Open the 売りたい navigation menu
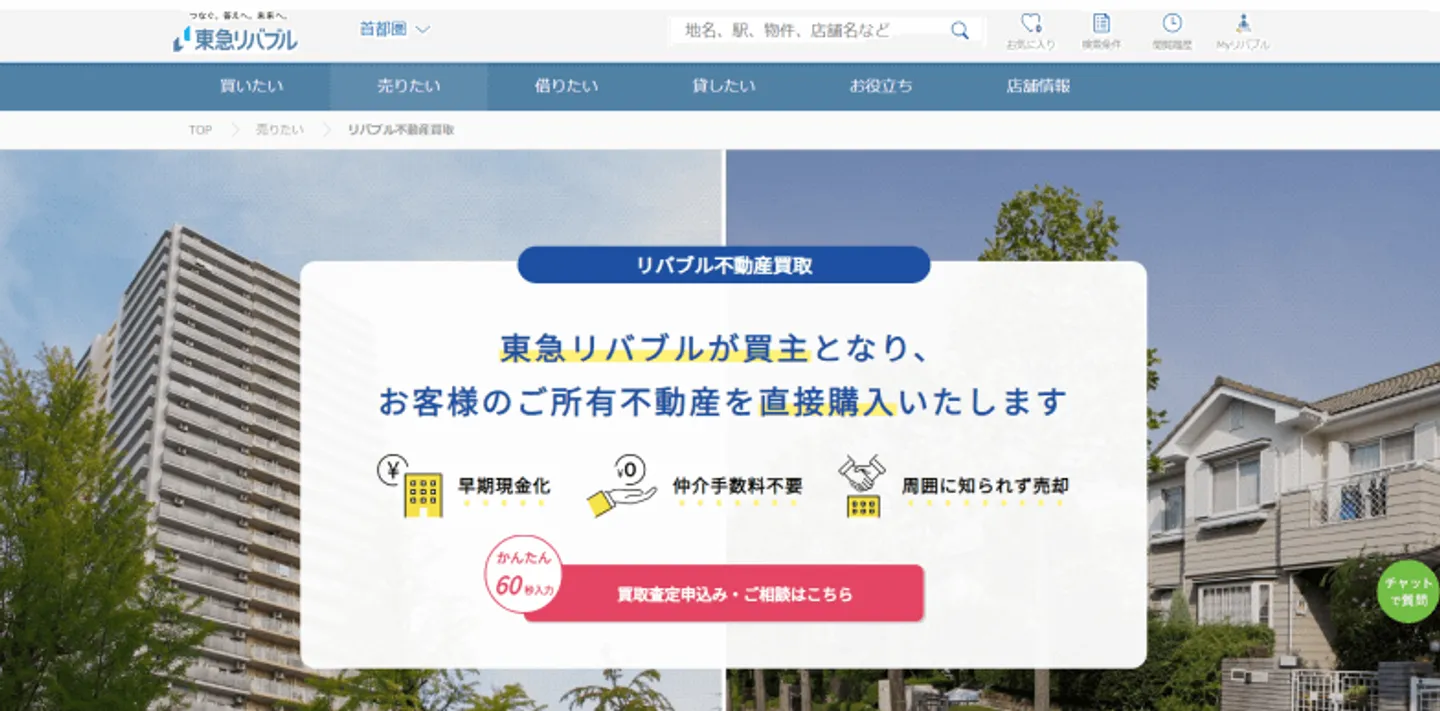This screenshot has width=1440, height=711. [x=408, y=86]
